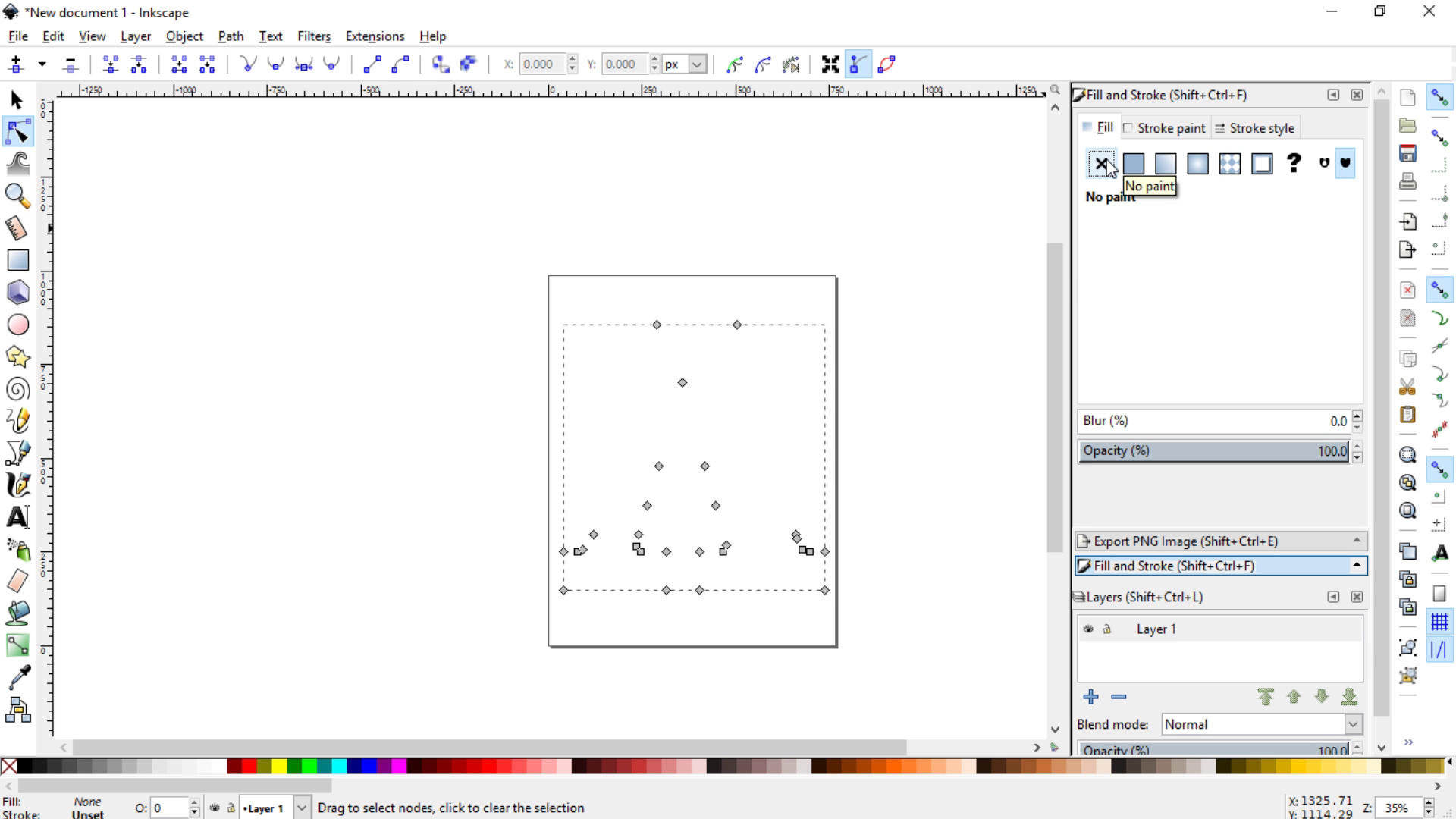Choose Unset paint question mark
Image resolution: width=1456 pixels, height=819 pixels.
[1294, 163]
